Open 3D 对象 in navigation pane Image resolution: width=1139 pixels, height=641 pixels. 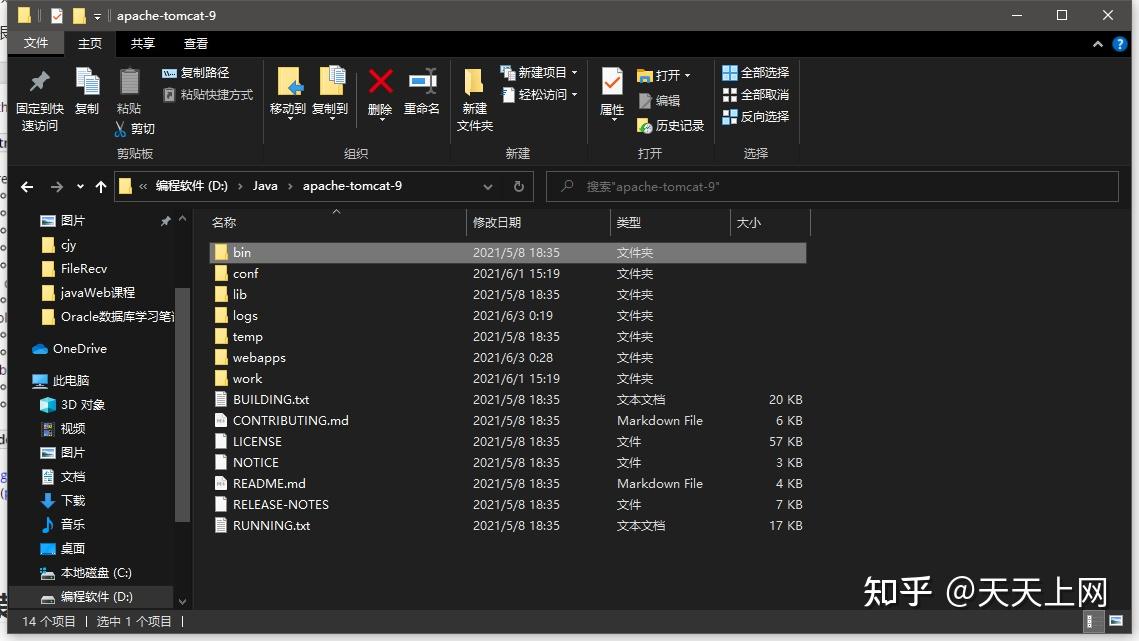click(73, 405)
